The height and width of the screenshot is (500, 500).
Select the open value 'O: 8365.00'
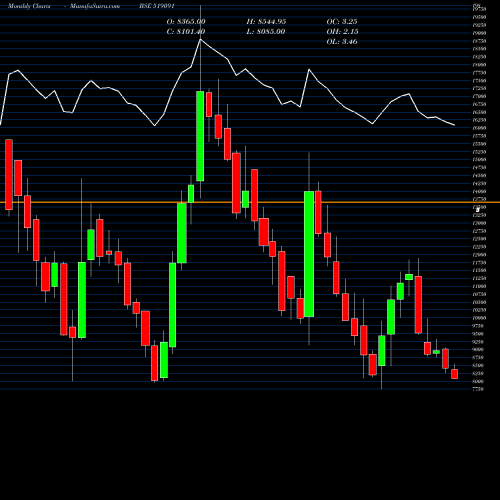pyautogui.click(x=186, y=22)
